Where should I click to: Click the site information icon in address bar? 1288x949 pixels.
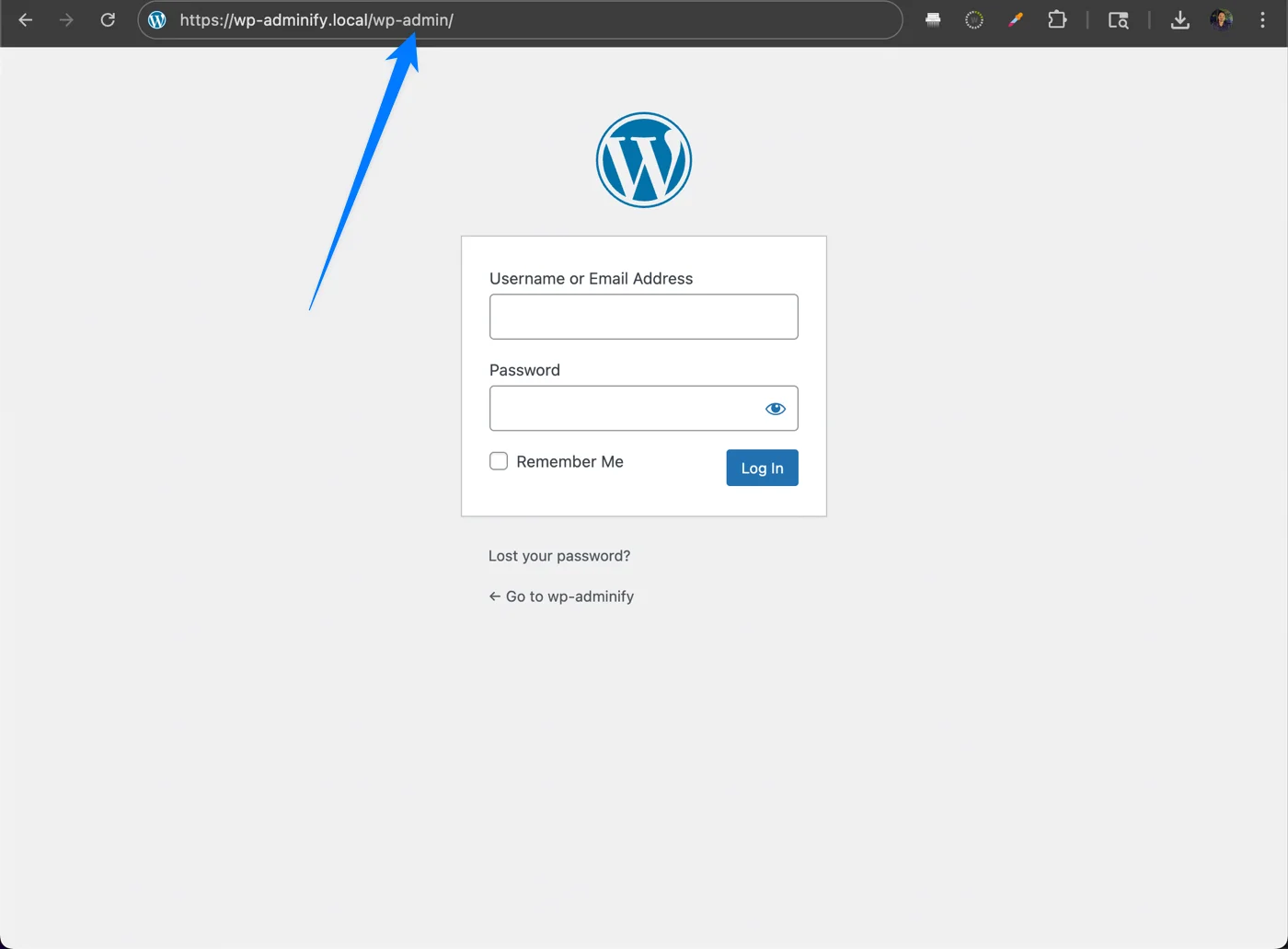tap(156, 19)
